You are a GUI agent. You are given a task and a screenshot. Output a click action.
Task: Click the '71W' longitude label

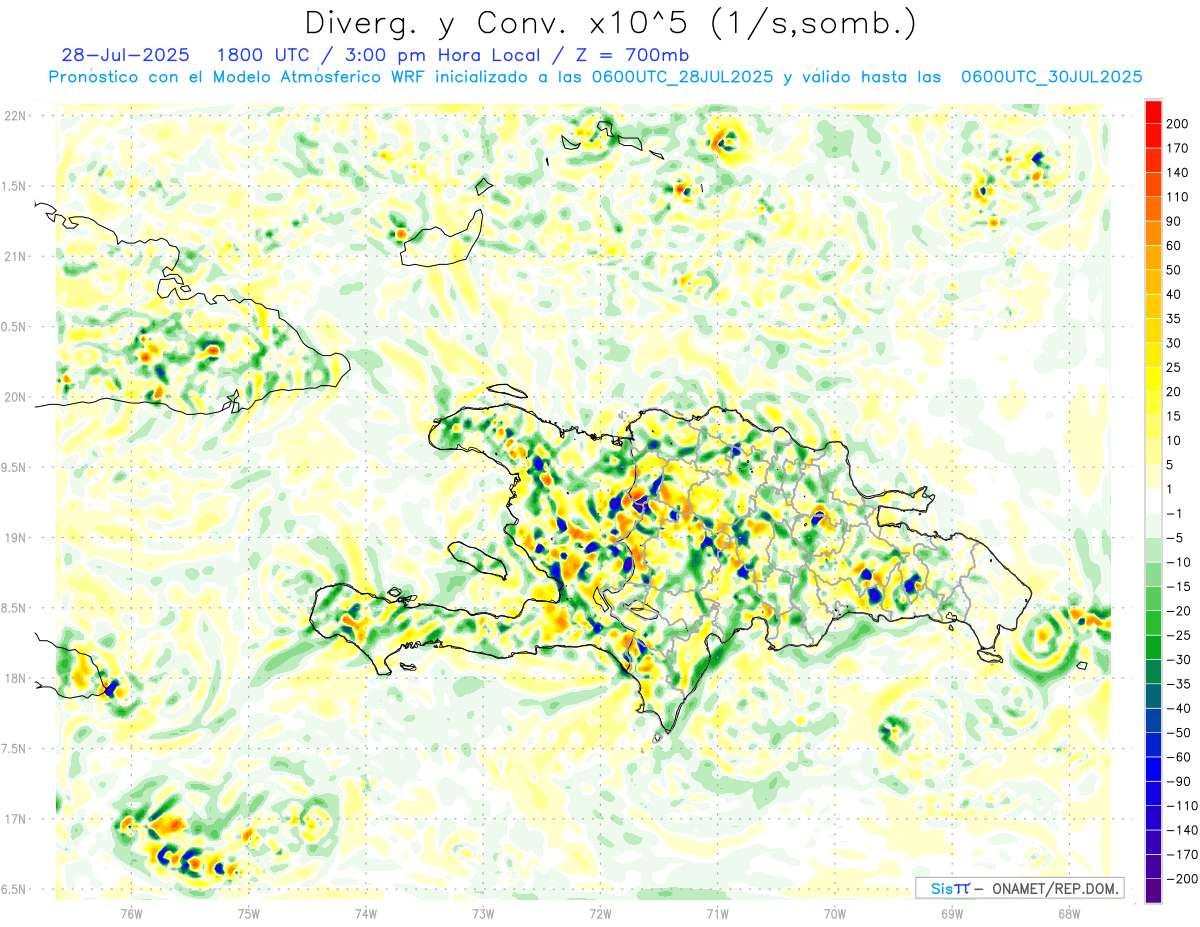(717, 913)
